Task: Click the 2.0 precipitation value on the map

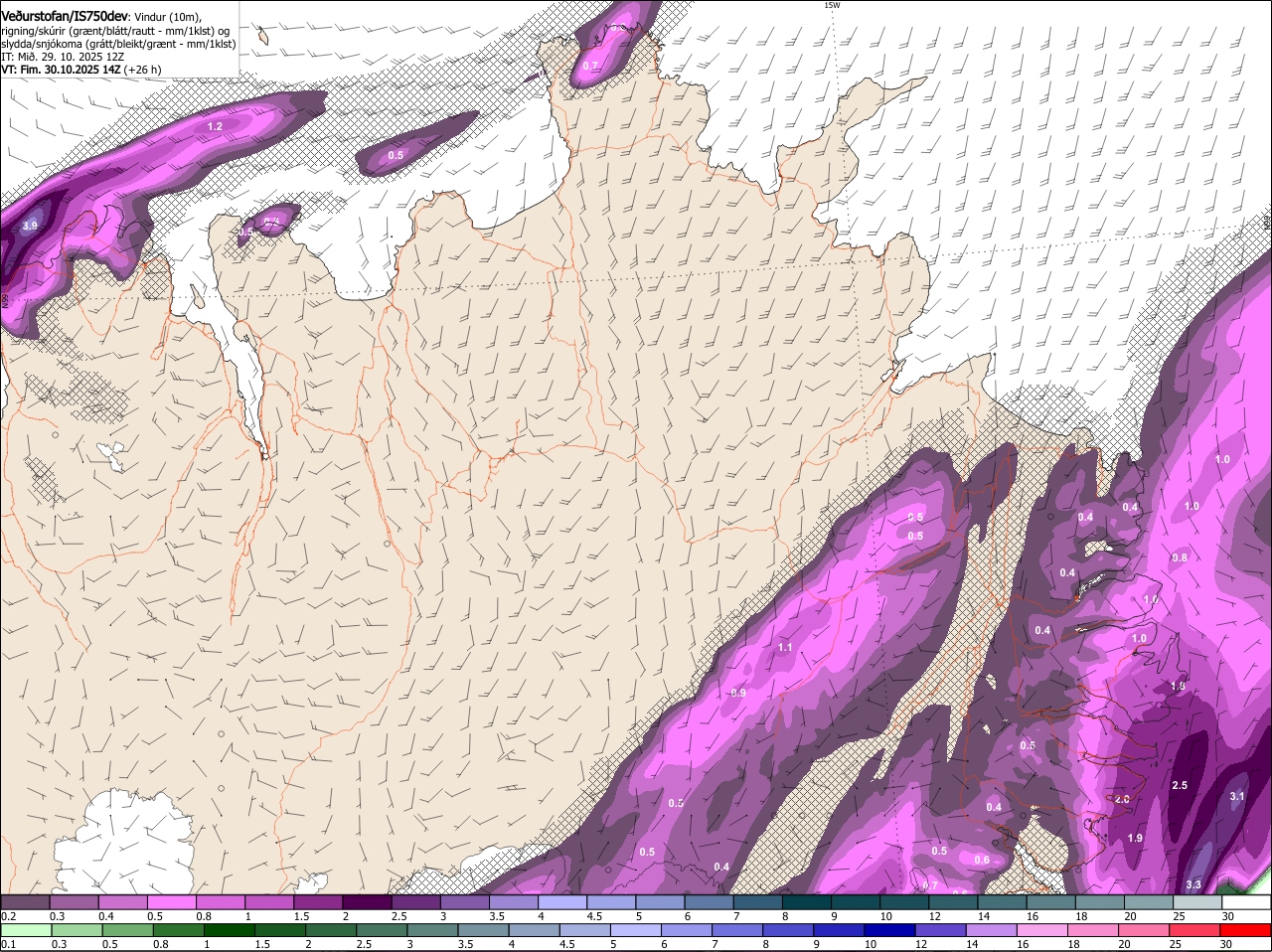Action: 1122,799
